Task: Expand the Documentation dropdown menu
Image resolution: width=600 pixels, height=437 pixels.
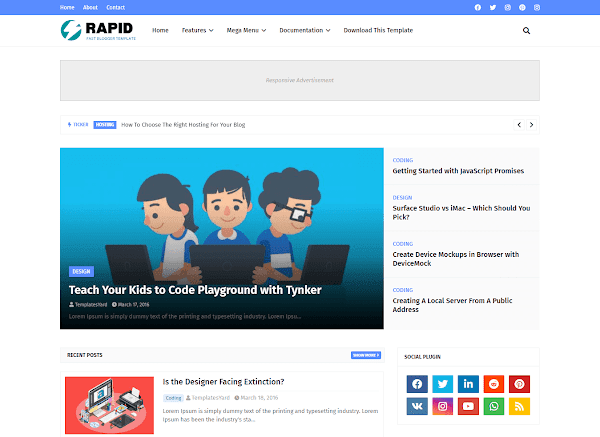Action: click(305, 30)
